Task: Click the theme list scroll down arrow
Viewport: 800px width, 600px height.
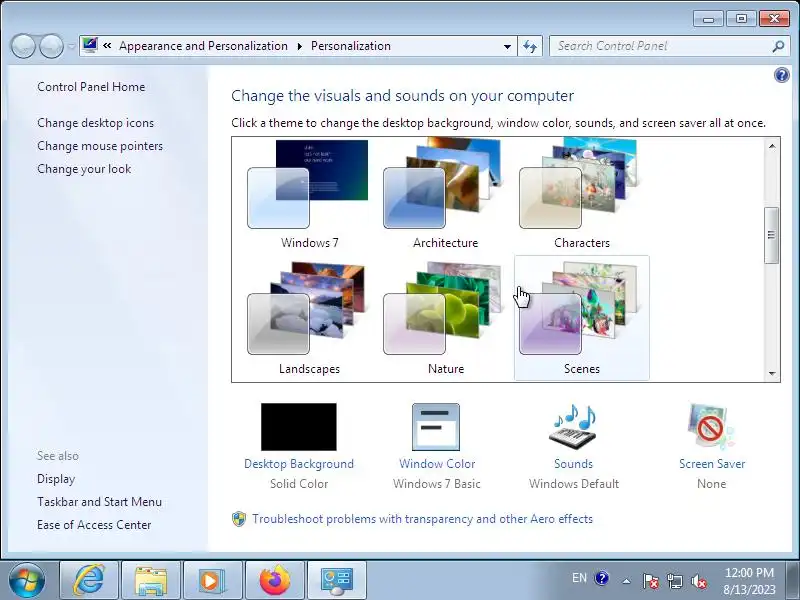Action: (772, 373)
